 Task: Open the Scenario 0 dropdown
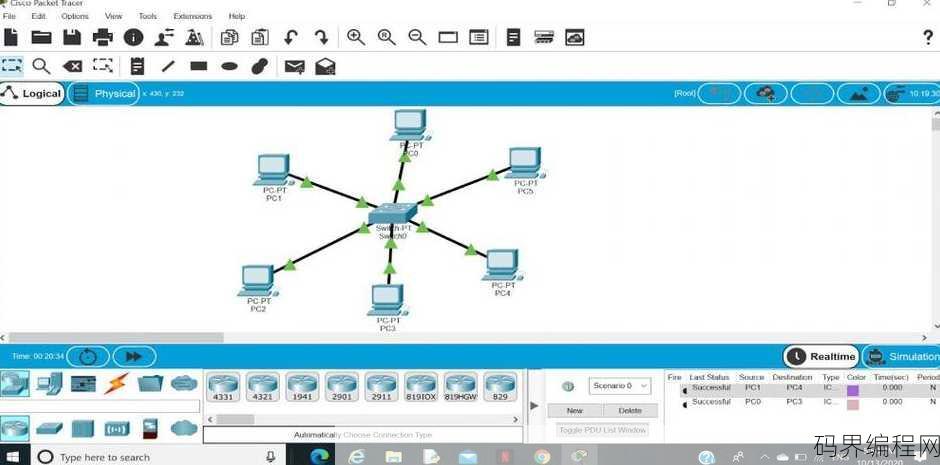tap(620, 386)
